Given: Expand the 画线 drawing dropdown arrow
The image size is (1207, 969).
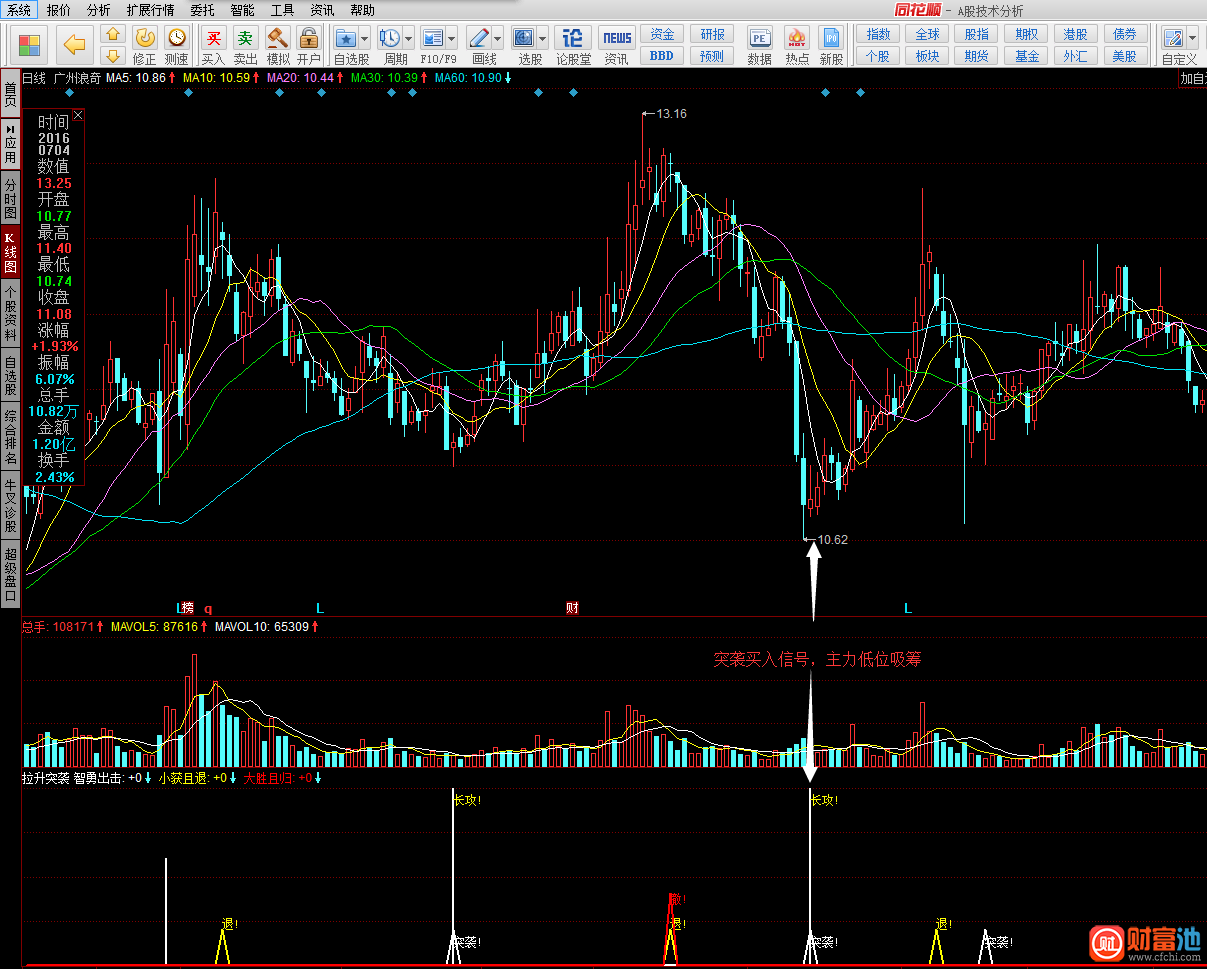Looking at the screenshot, I should point(497,39).
